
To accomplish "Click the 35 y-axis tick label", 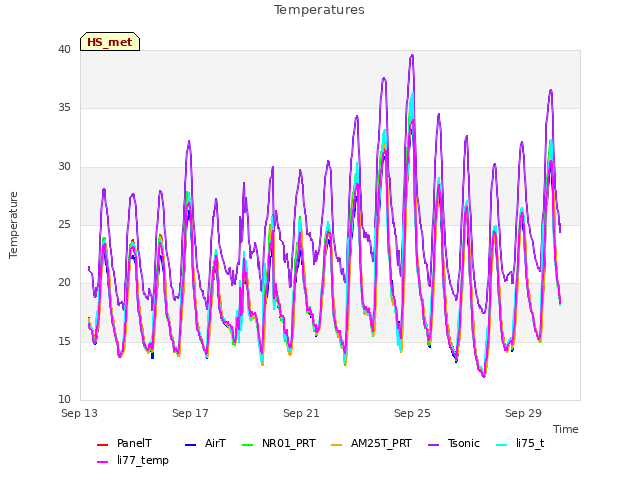I will [x=64, y=108].
